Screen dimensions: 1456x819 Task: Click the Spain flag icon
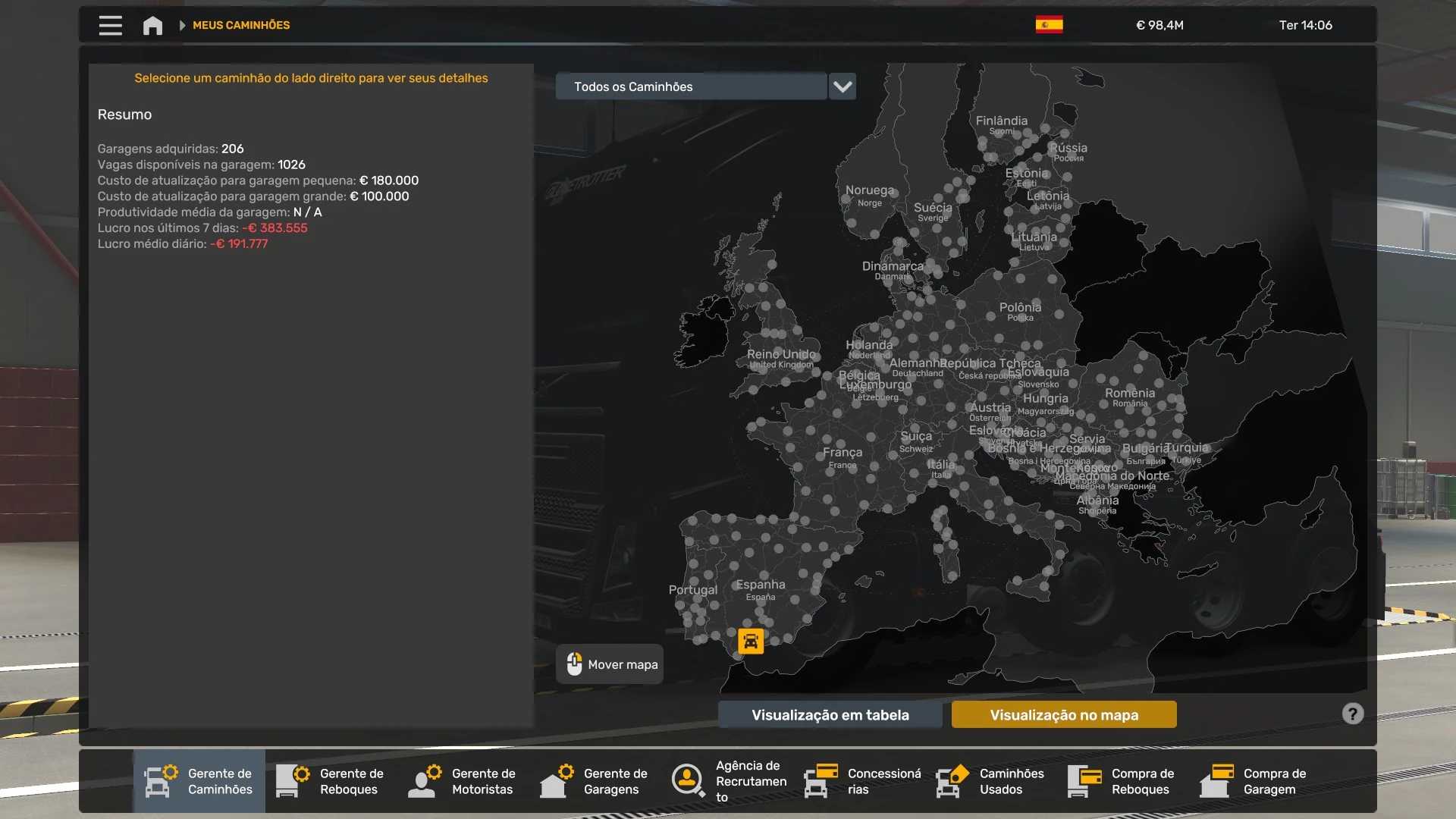[x=1049, y=25]
